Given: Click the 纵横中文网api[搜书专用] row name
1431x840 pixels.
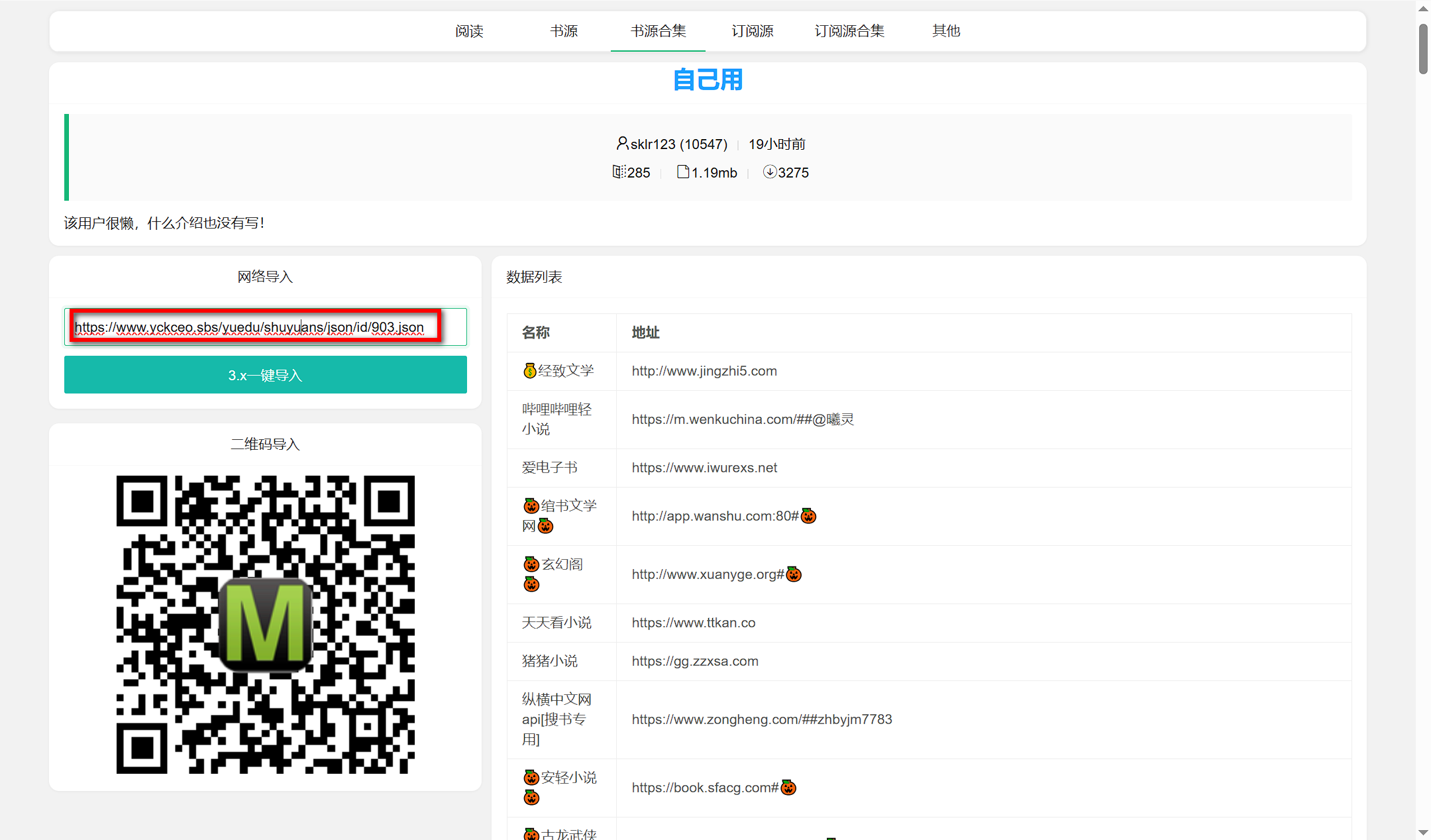Looking at the screenshot, I should click(x=556, y=719).
